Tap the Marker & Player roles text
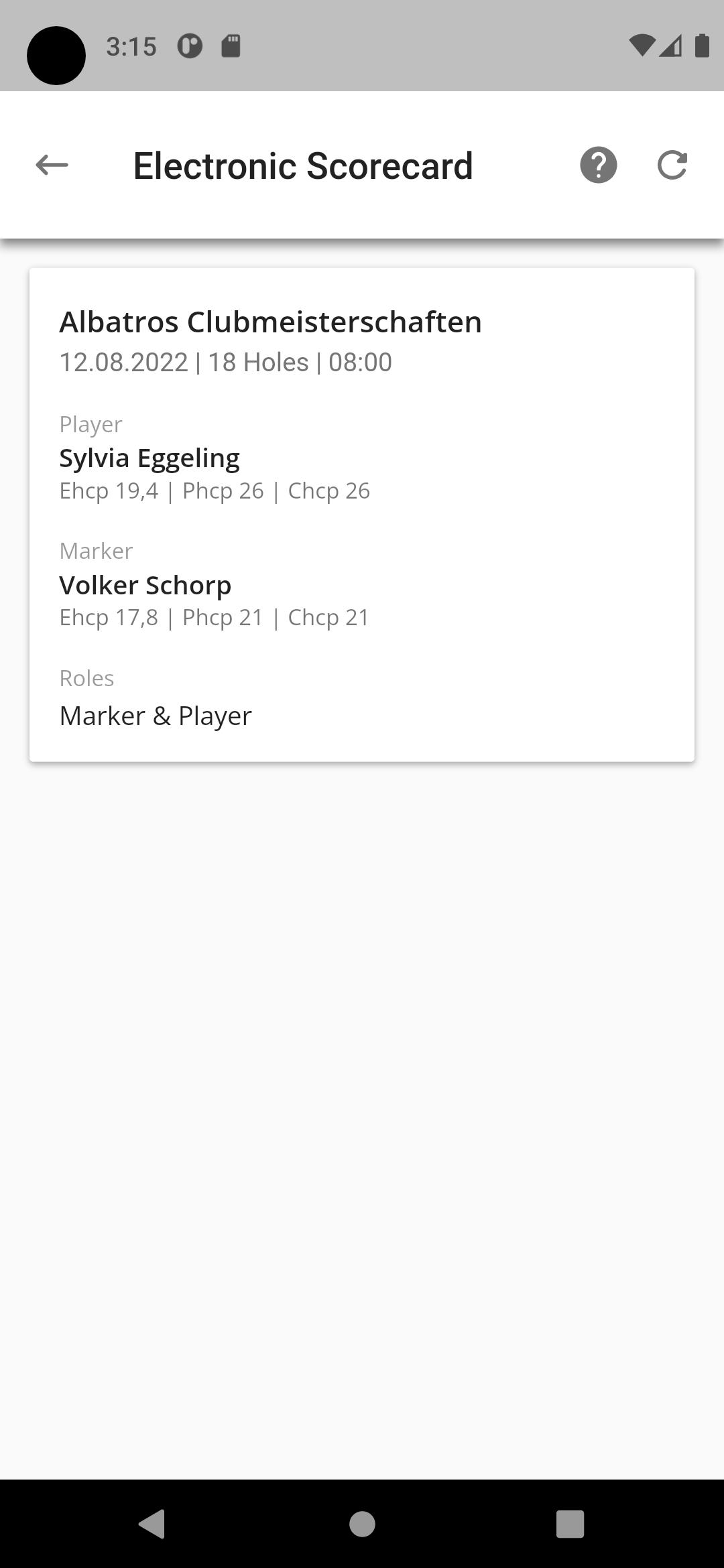The height and width of the screenshot is (1568, 724). tap(156, 716)
